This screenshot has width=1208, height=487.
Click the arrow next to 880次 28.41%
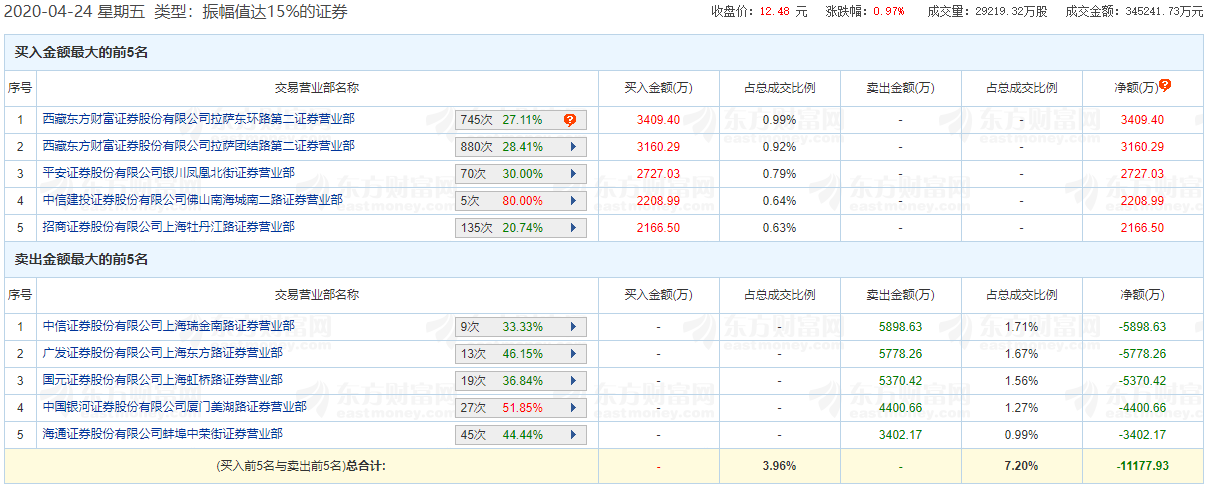pyautogui.click(x=573, y=147)
